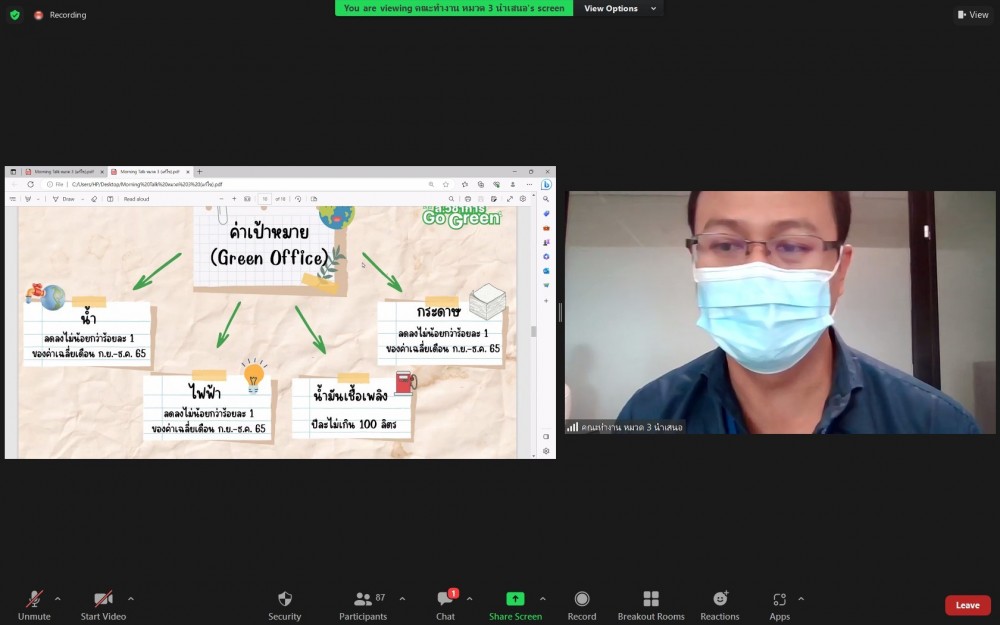Switch to the first Morning Talk PDF tab

[64, 172]
